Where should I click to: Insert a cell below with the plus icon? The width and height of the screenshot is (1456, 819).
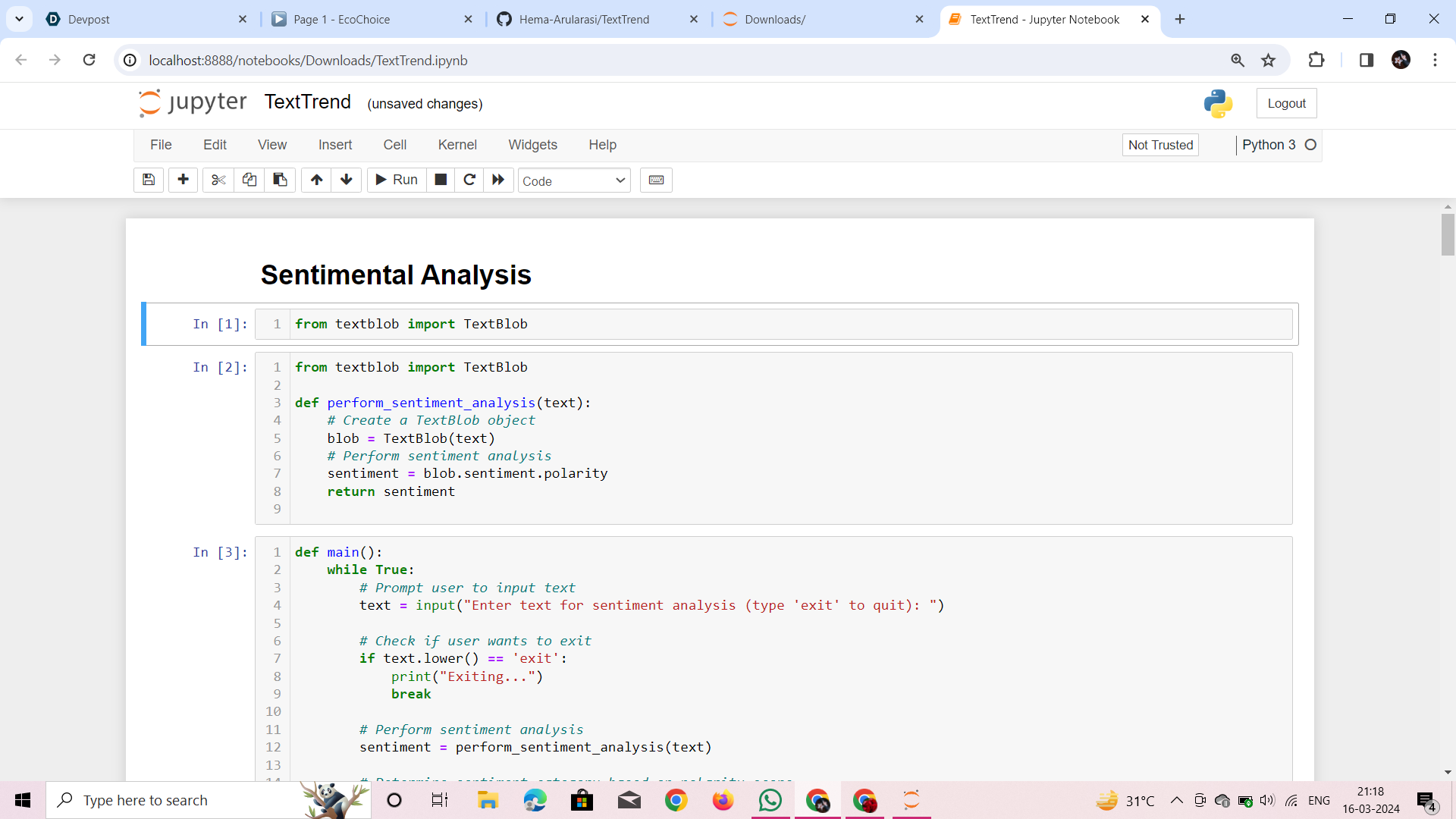pos(183,180)
